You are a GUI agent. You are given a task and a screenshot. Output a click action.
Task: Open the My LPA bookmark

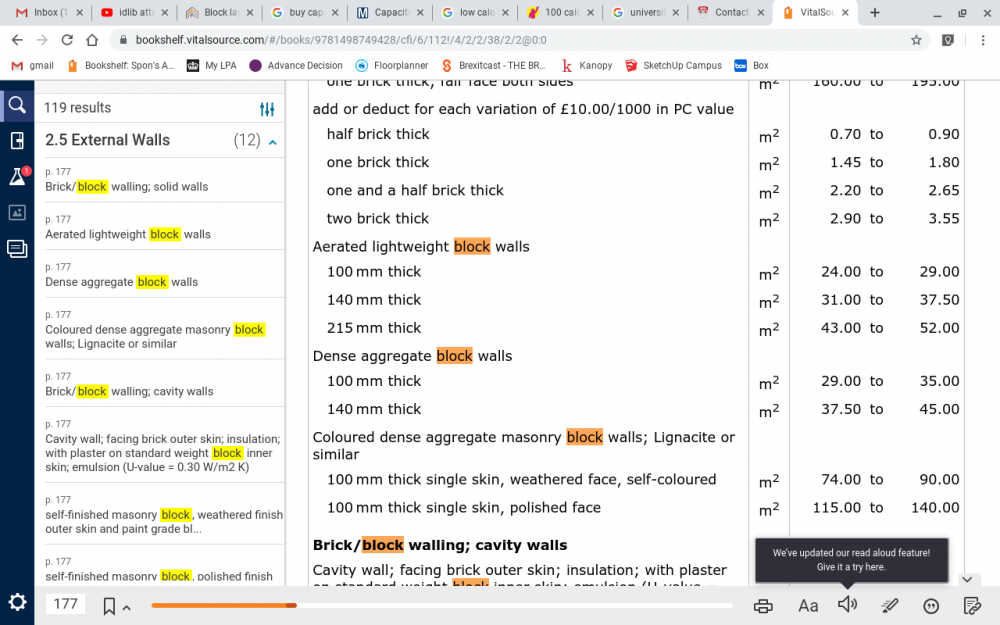[212, 65]
